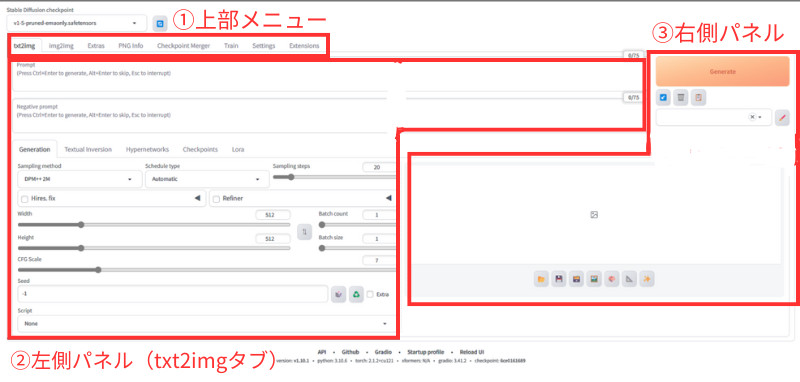Open the styles dropdown arrow

point(760,117)
